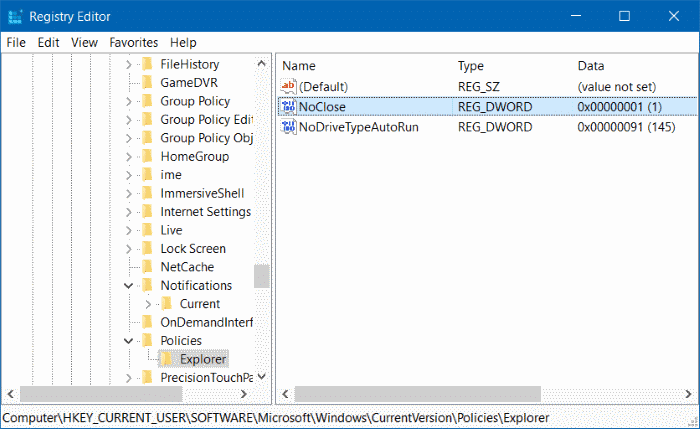700x429 pixels.
Task: Click the Notifications folder icon
Action: click(x=147, y=285)
